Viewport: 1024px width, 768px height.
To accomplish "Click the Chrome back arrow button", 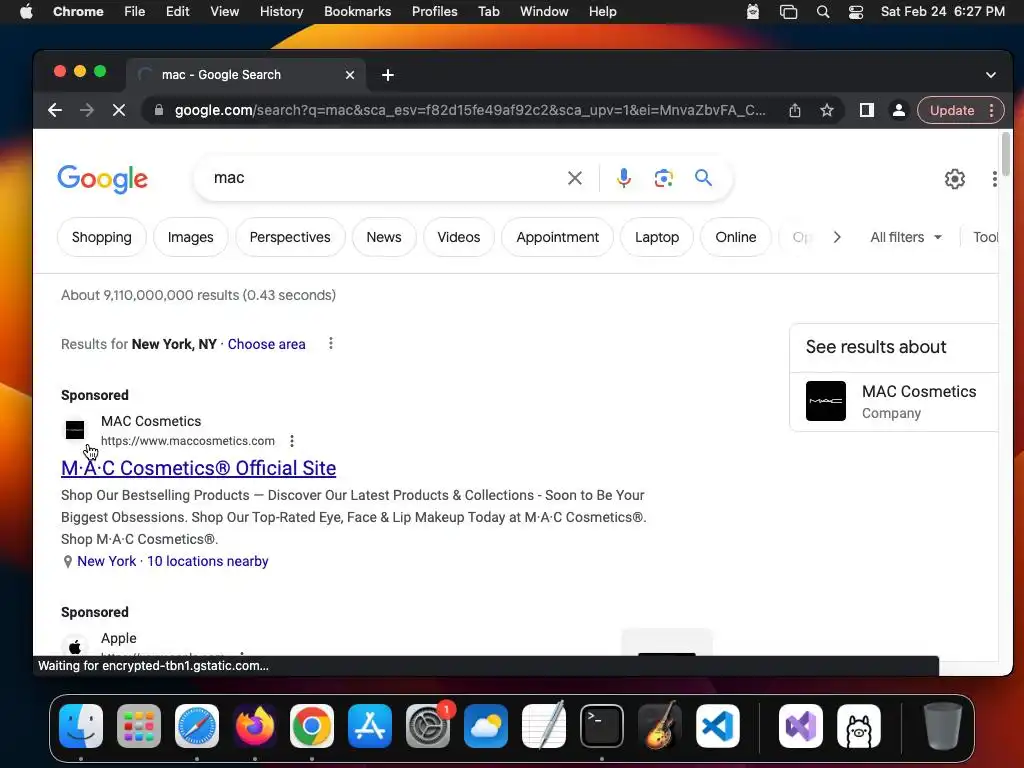I will point(55,110).
